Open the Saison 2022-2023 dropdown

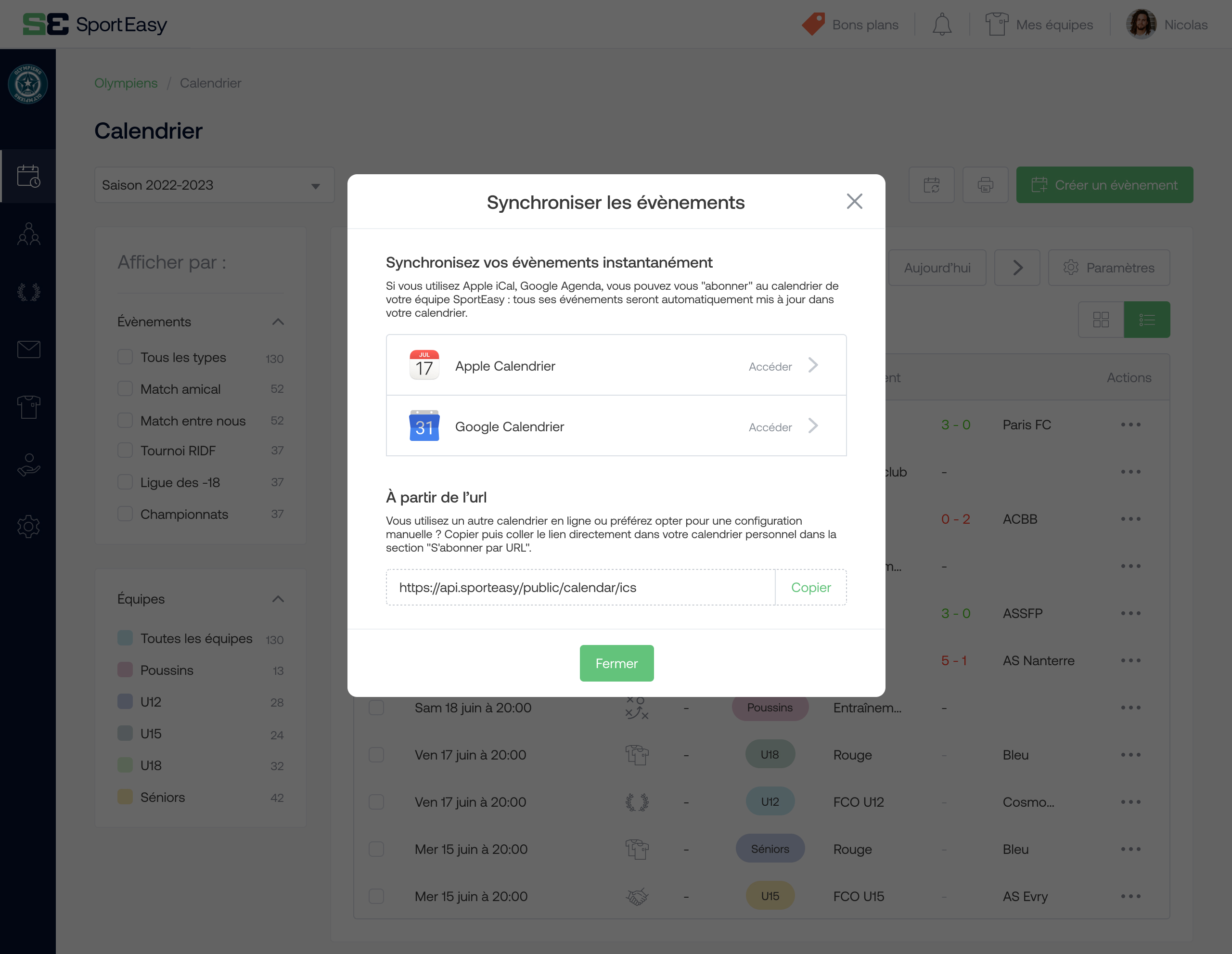tap(214, 185)
